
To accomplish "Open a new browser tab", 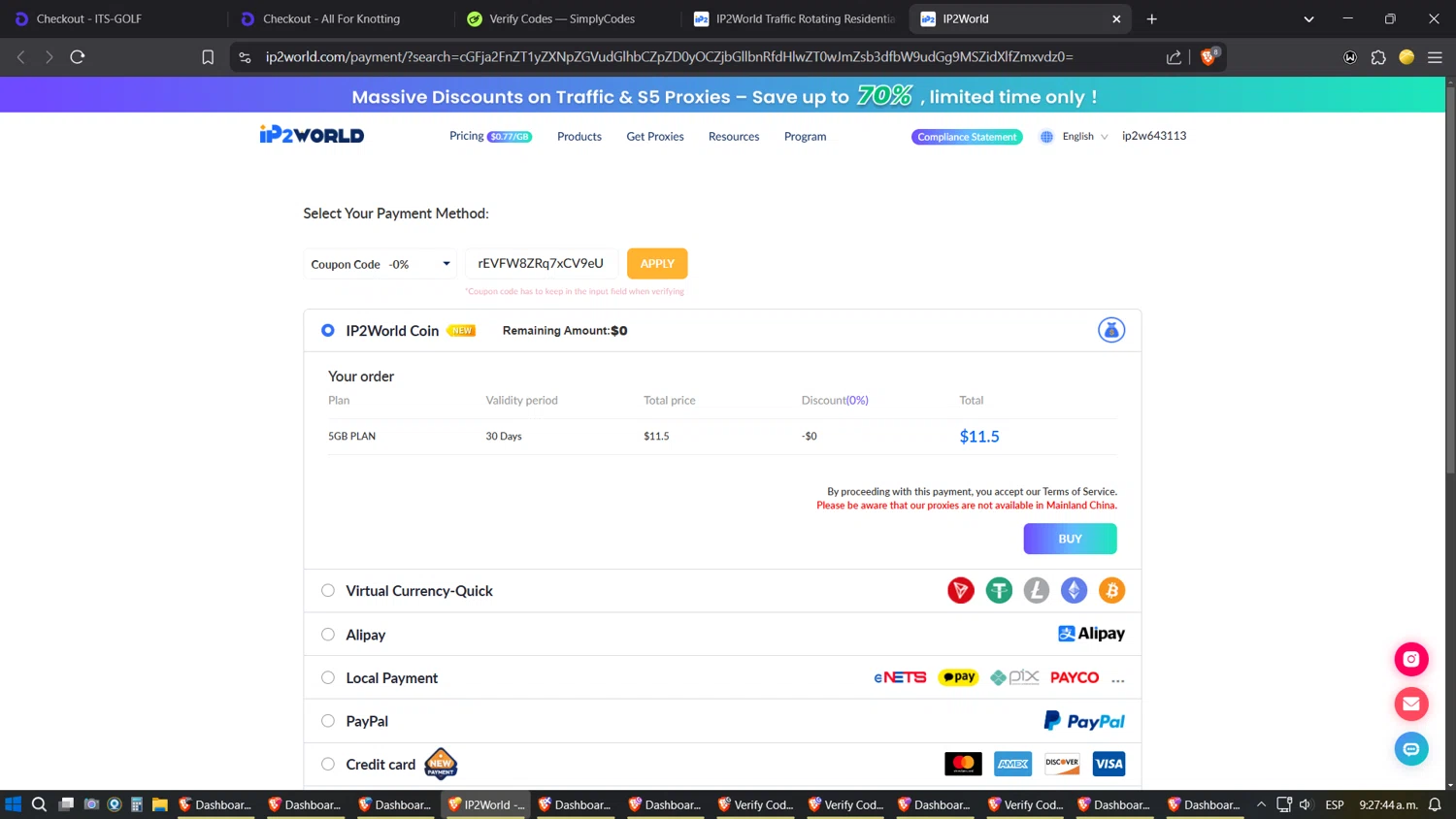I will click(1151, 18).
